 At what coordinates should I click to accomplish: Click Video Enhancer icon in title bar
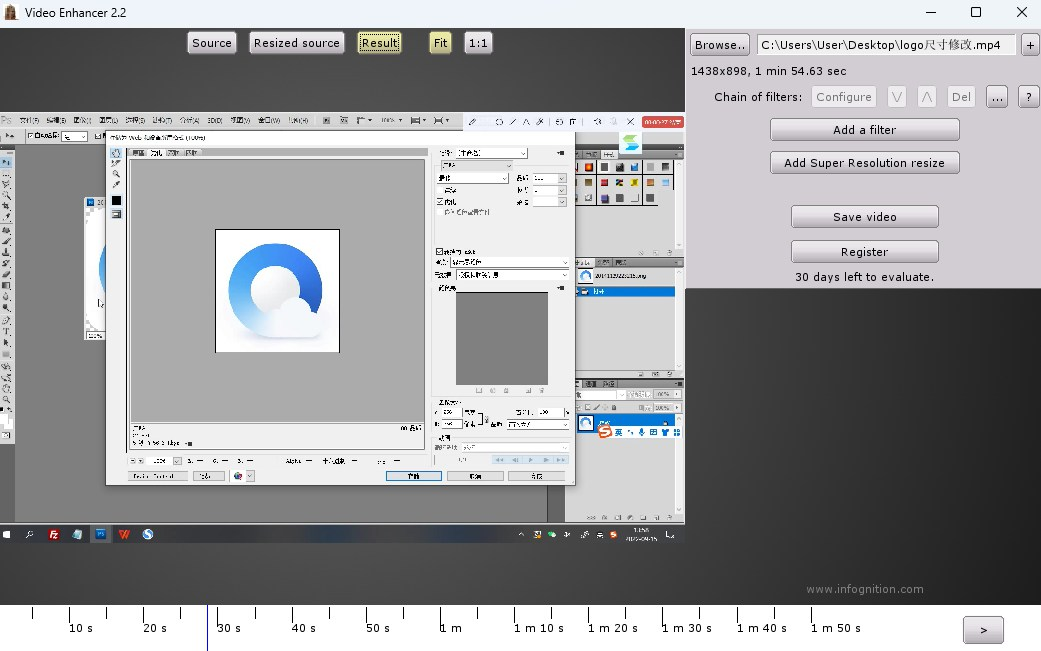click(x=11, y=13)
